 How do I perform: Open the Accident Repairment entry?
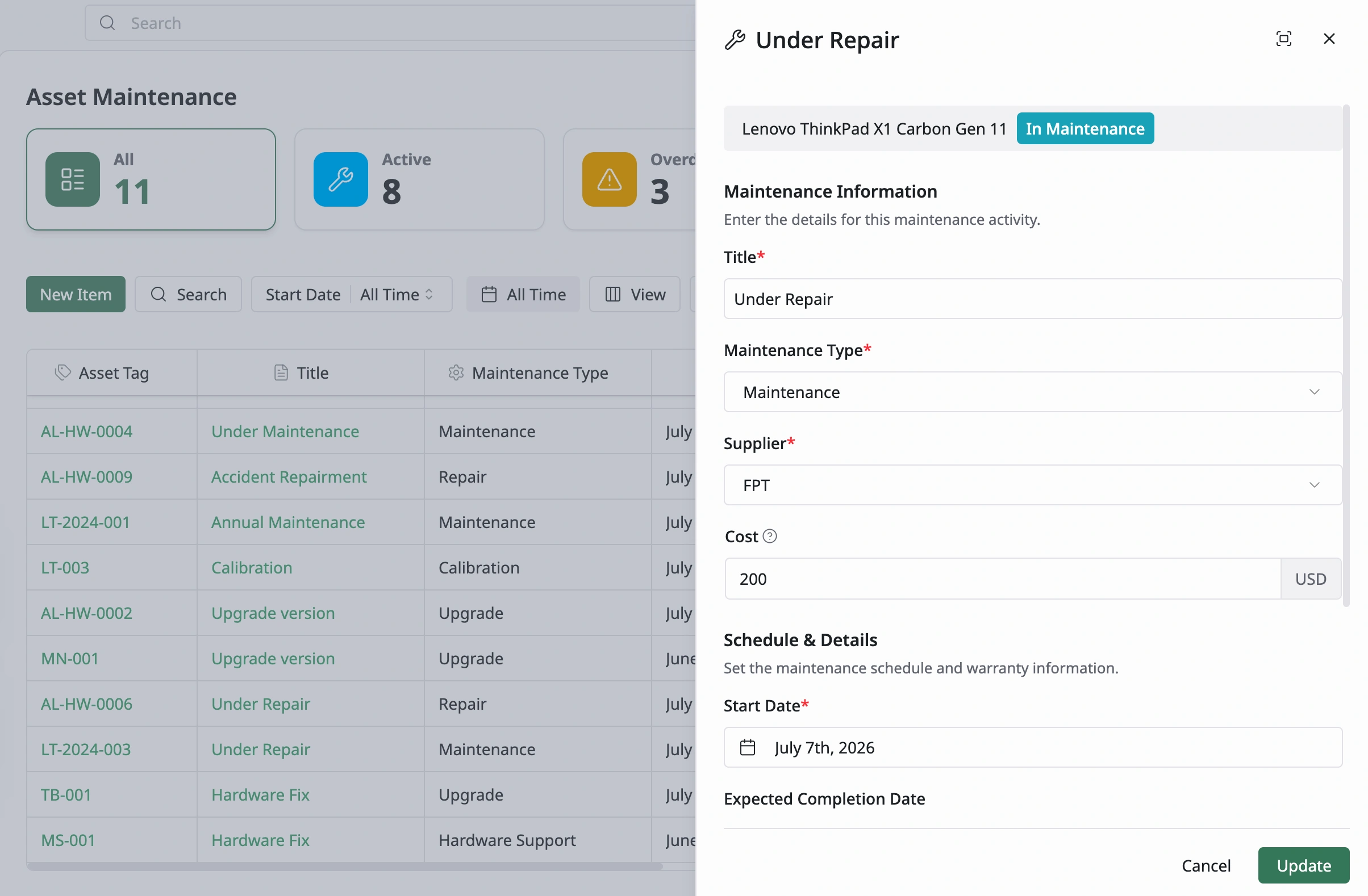(289, 477)
